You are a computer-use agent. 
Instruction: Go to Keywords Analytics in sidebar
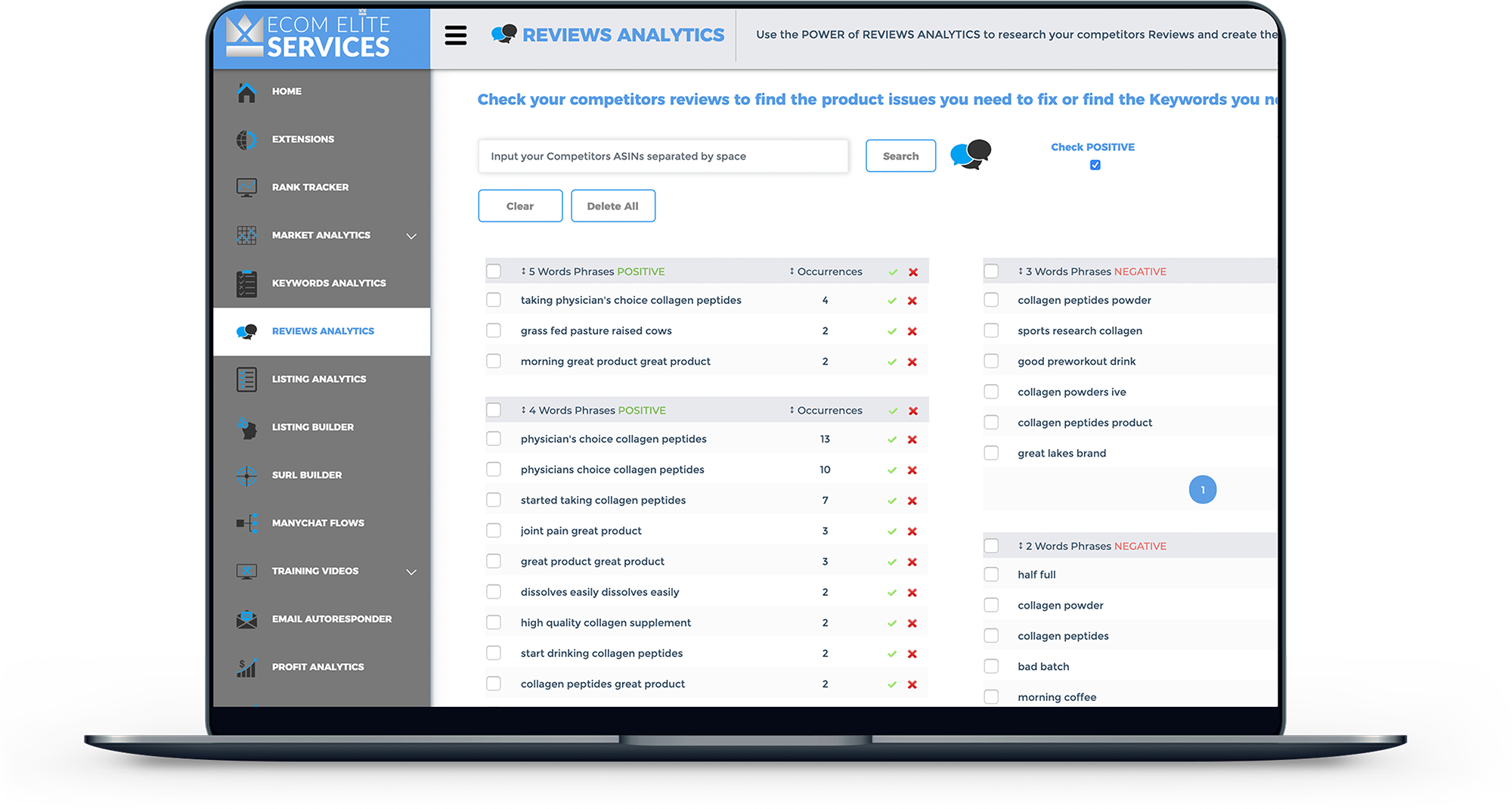pos(329,284)
